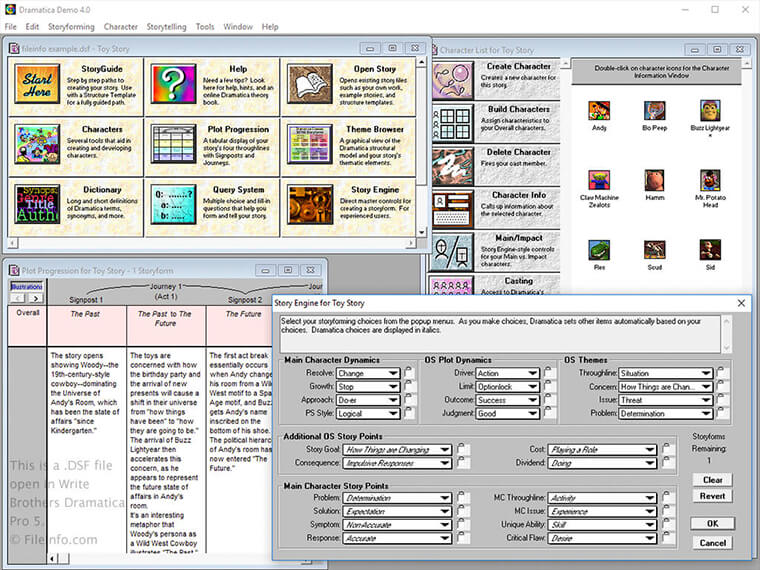Toggle the lock checkbox beside Resolve
This screenshot has width=760, height=570.
(409, 373)
